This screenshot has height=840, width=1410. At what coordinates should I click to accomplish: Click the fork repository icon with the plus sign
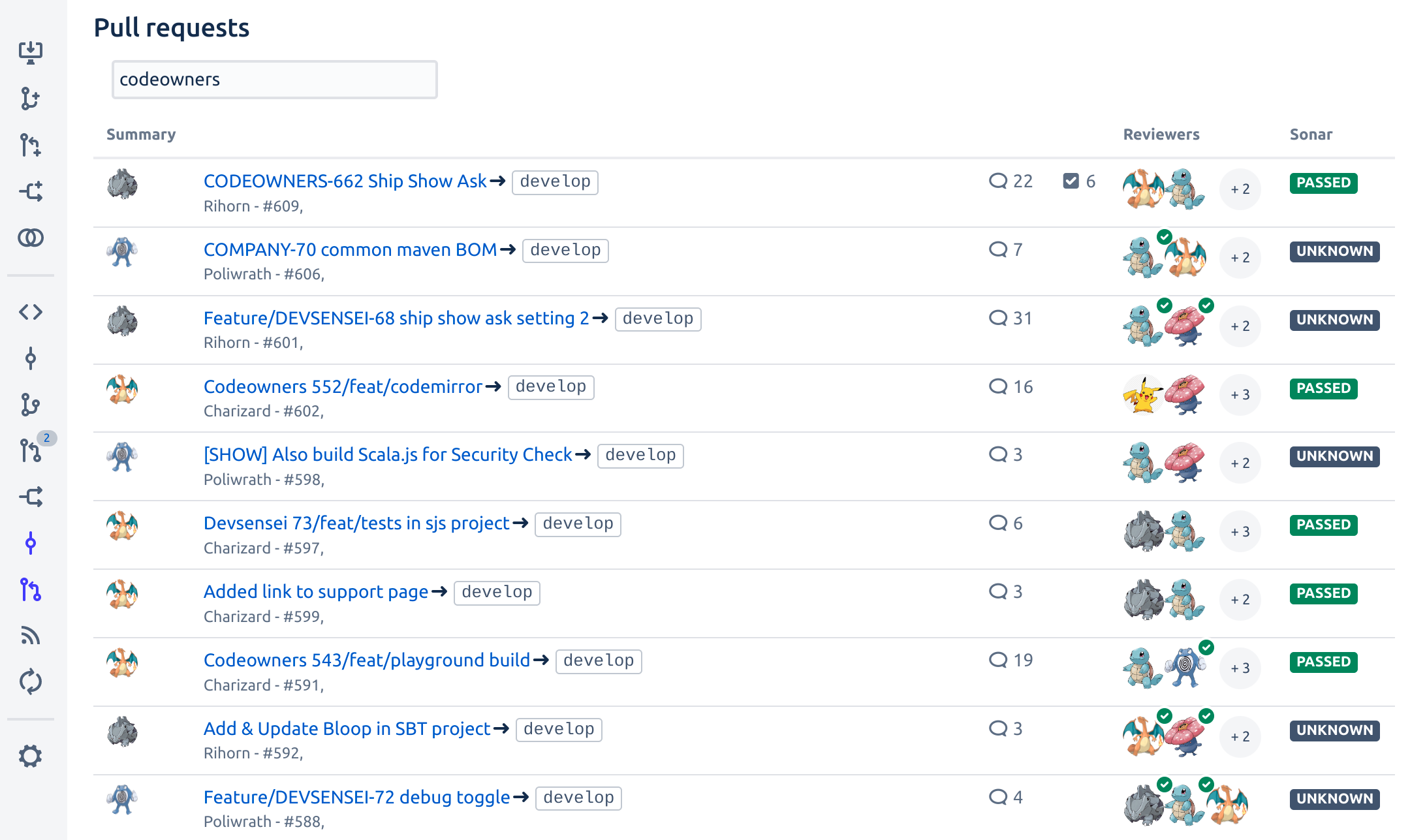point(31,191)
